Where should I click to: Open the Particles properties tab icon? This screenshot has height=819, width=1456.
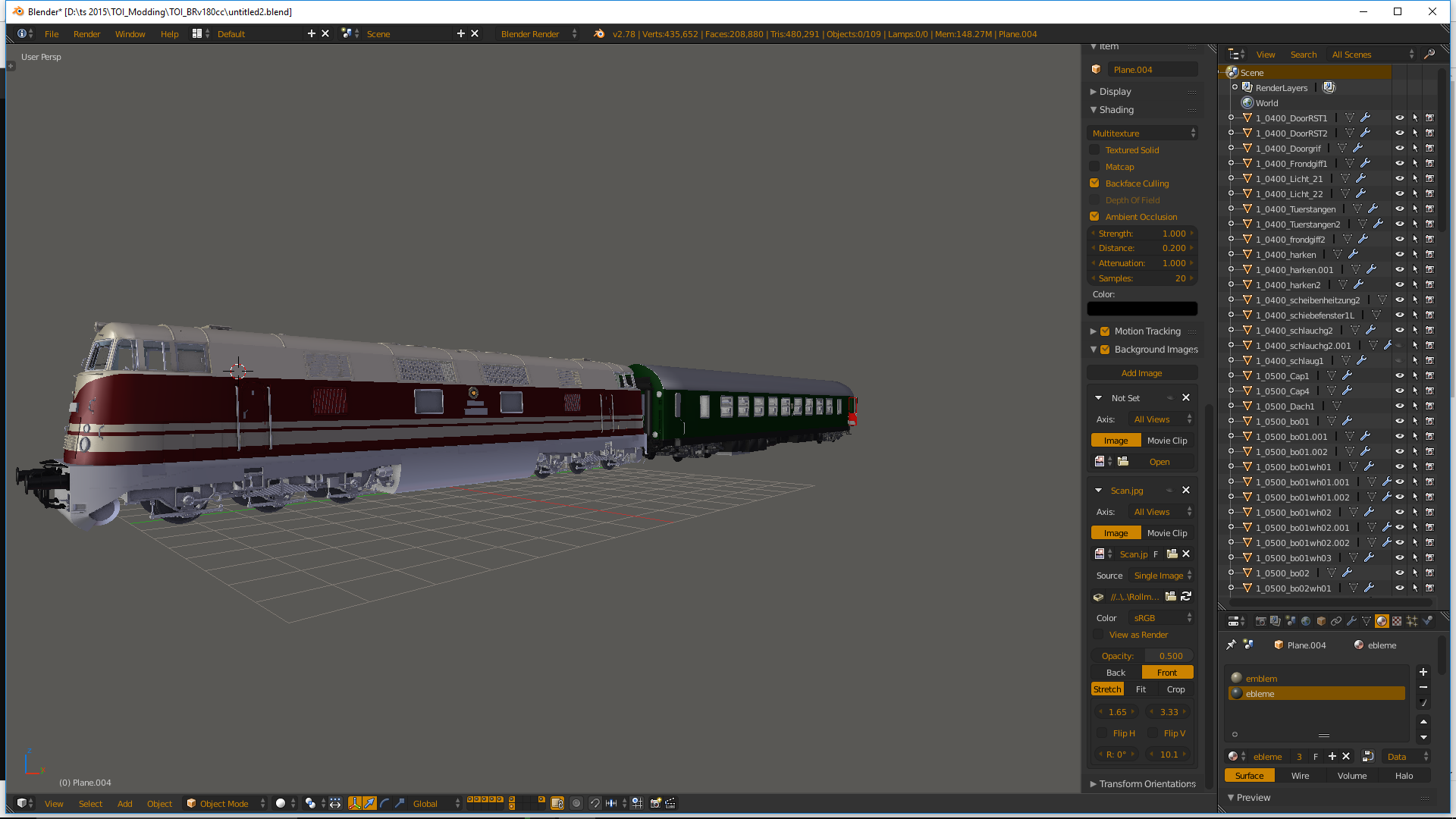point(1412,621)
